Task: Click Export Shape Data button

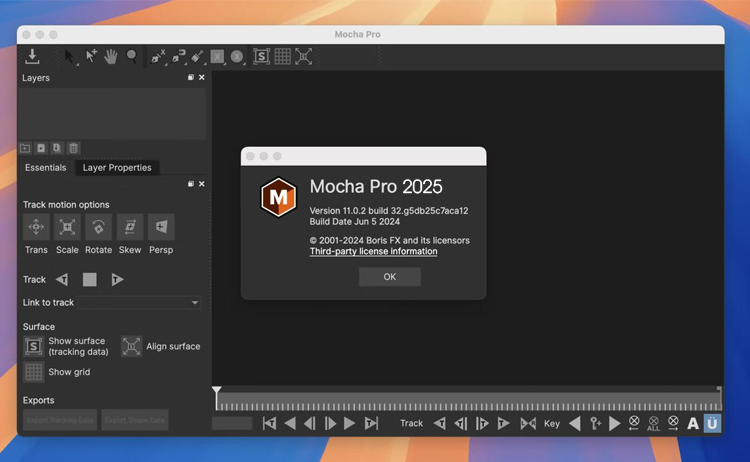Action: click(x=135, y=420)
